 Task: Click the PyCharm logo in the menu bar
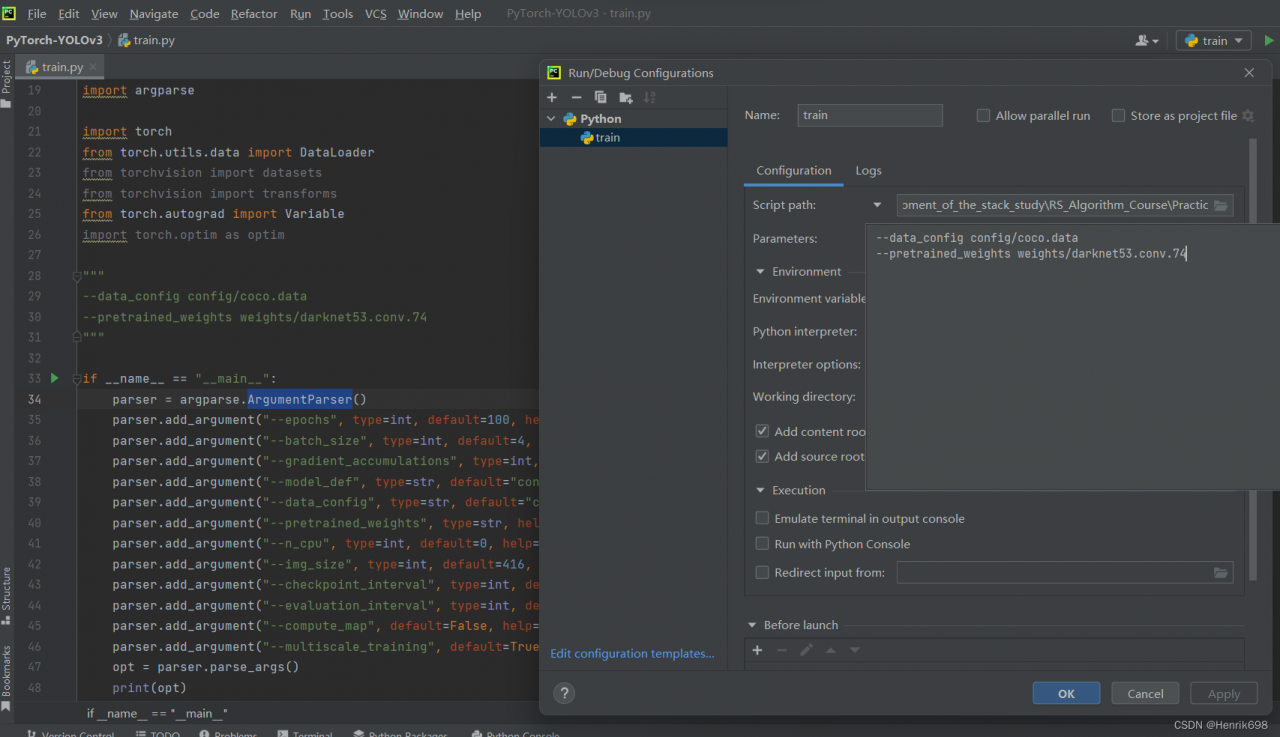coord(9,13)
